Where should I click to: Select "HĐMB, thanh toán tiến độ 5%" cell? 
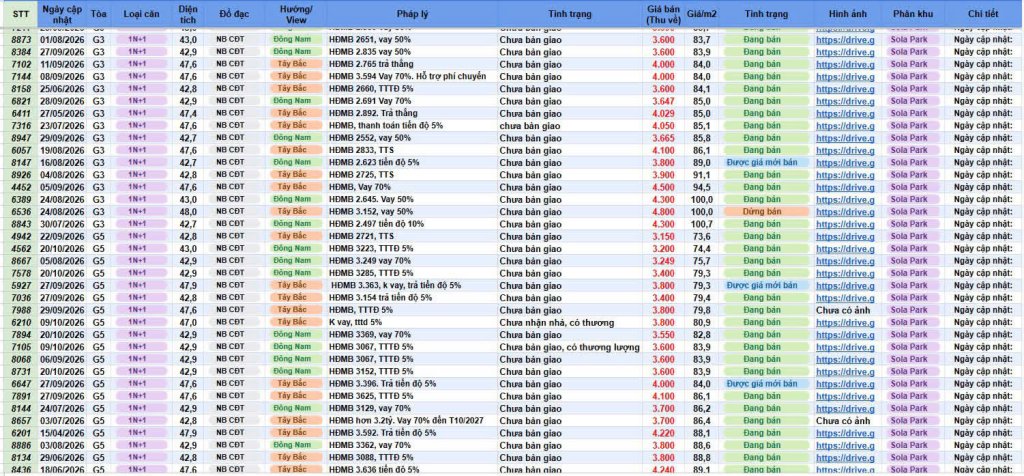point(411,125)
